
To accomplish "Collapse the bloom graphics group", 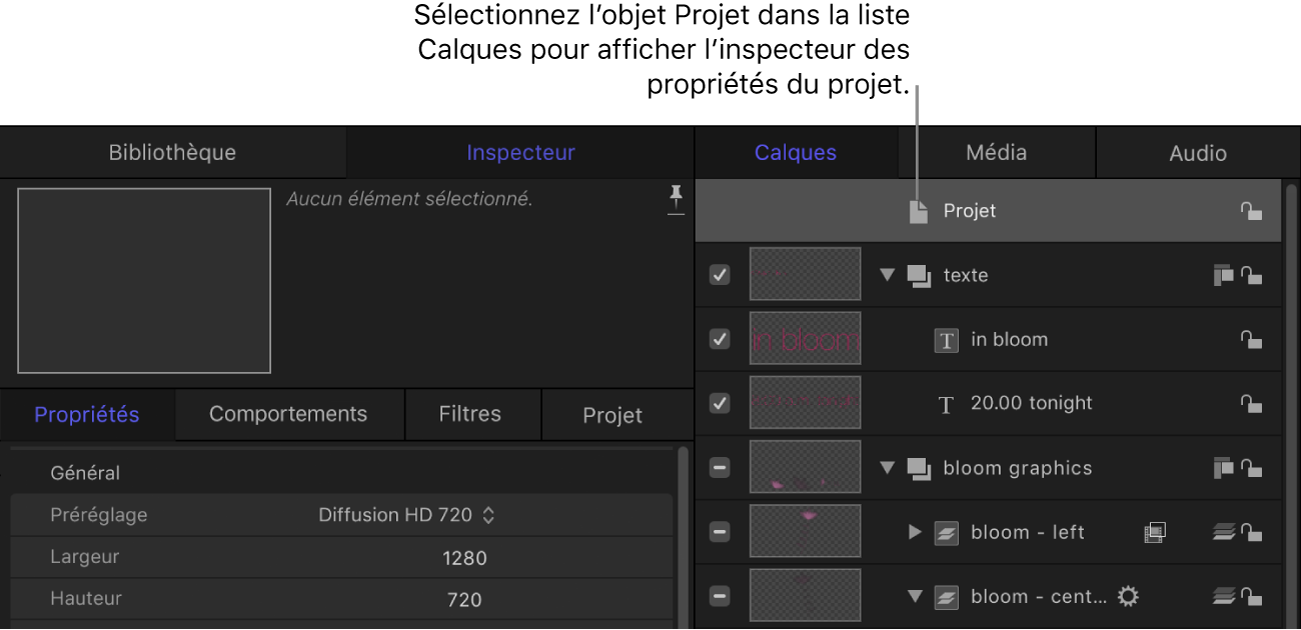I will click(886, 467).
